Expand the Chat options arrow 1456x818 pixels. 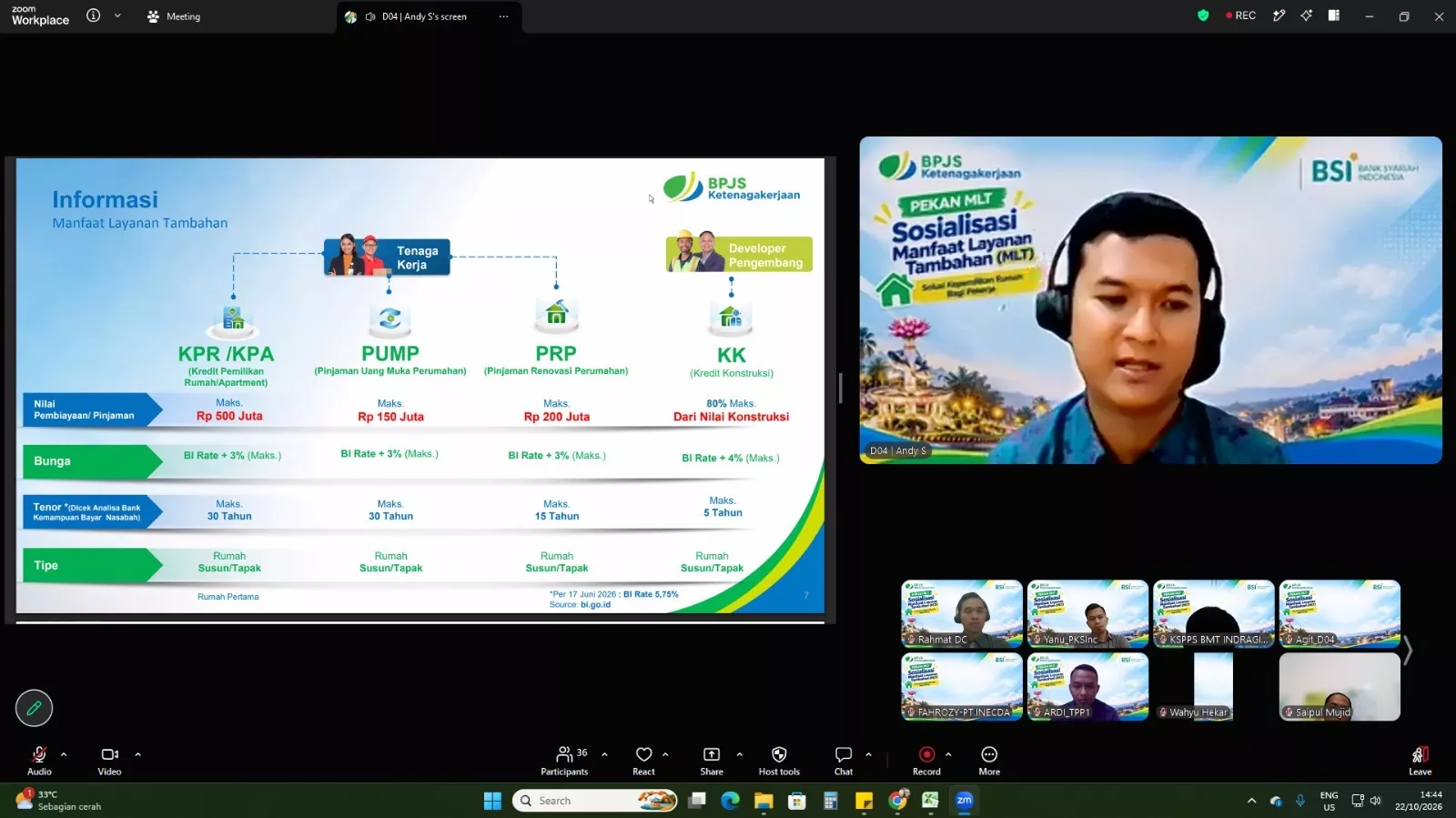[x=869, y=754]
